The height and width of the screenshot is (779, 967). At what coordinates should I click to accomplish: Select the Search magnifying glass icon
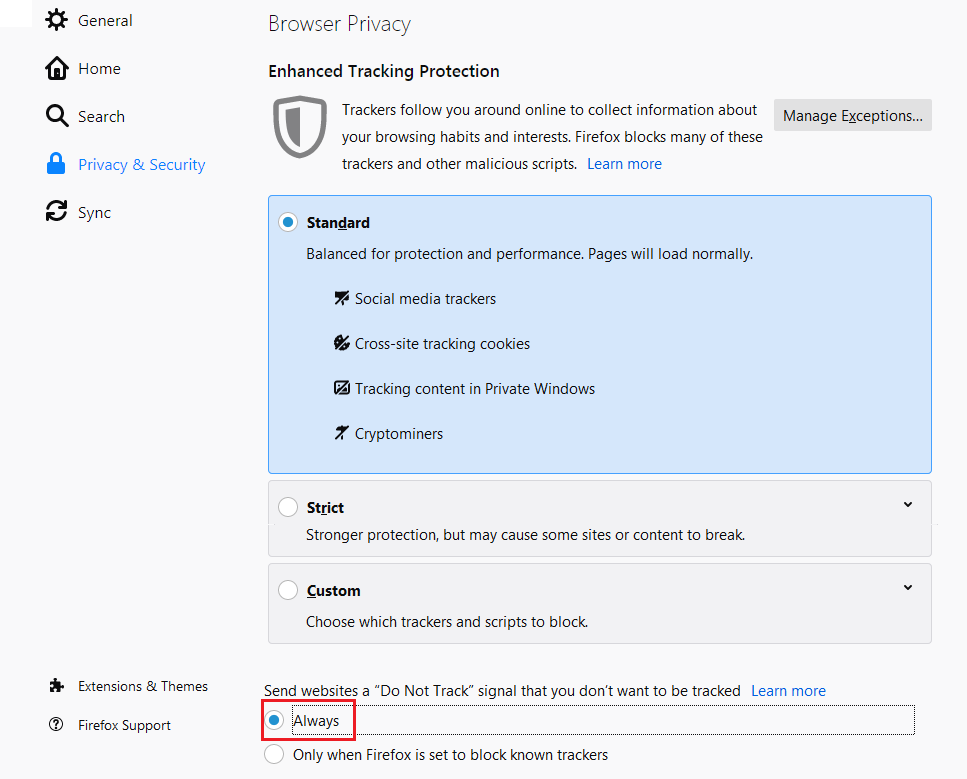pos(57,116)
